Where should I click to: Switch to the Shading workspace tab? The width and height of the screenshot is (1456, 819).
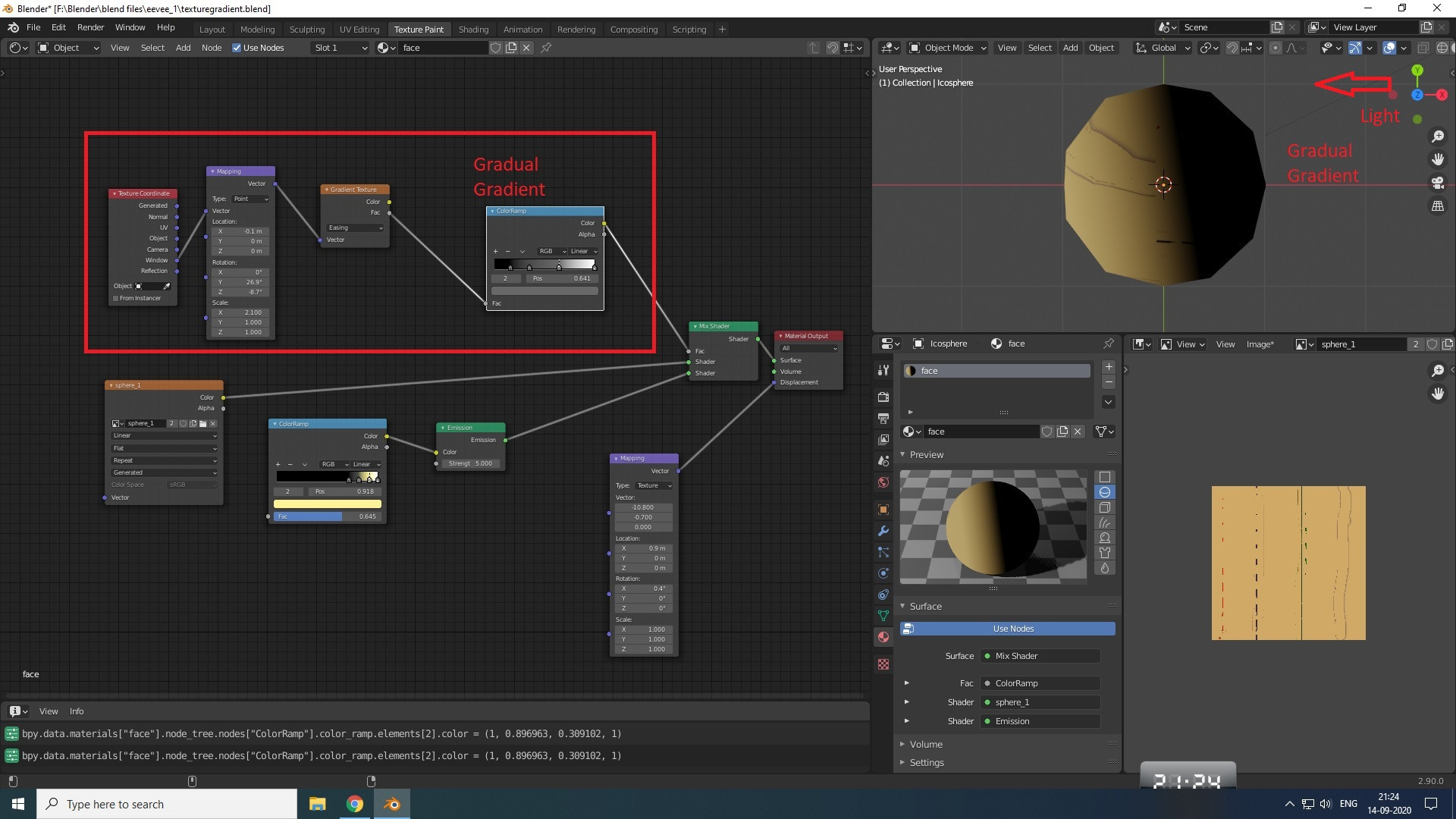pos(473,30)
